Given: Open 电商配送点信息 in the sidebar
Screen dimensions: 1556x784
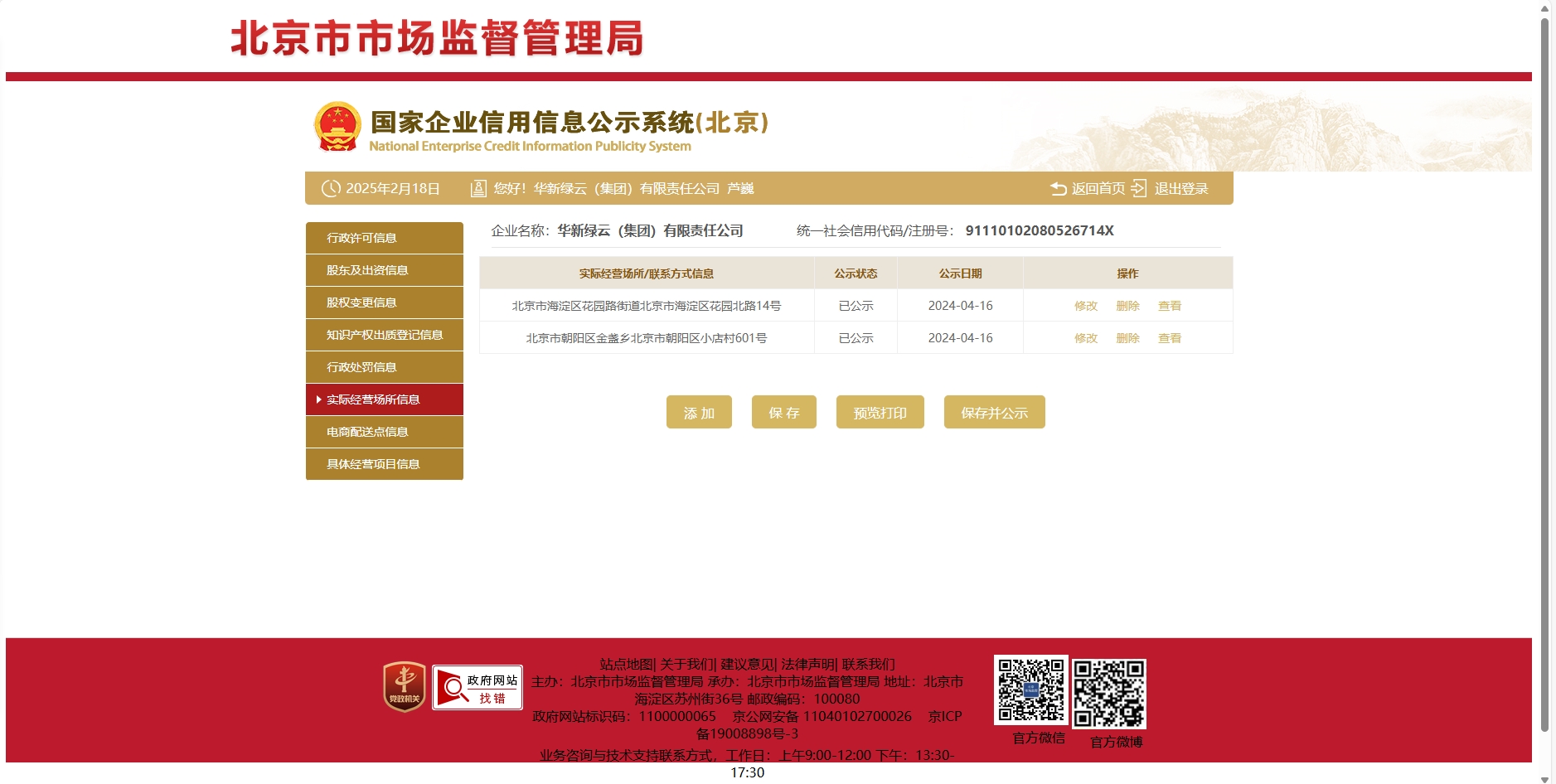Looking at the screenshot, I should coord(385,432).
